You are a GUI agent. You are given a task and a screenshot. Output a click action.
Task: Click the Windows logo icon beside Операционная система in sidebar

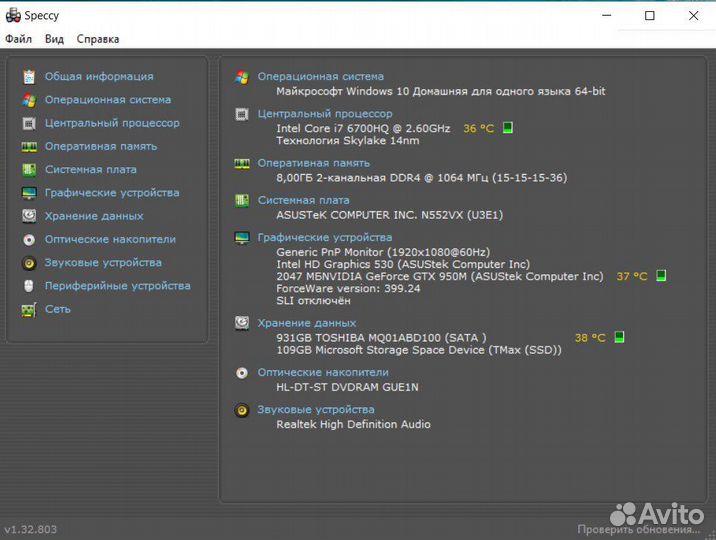[29, 100]
